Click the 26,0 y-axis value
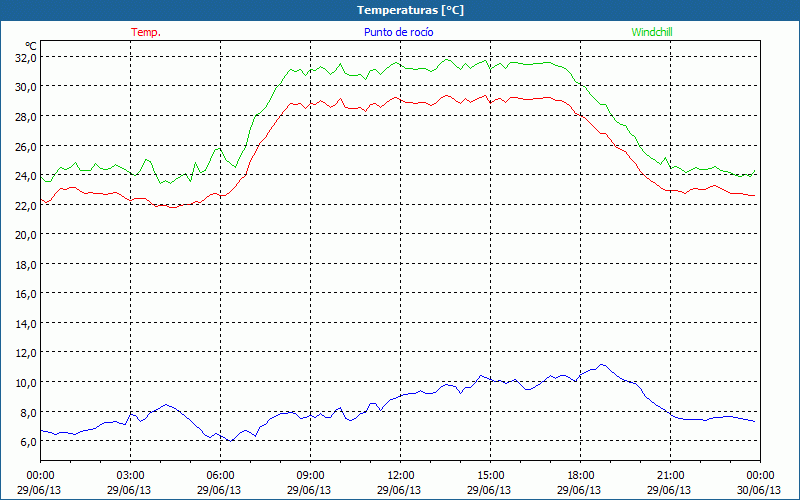The height and width of the screenshot is (500, 800). [x=26, y=146]
